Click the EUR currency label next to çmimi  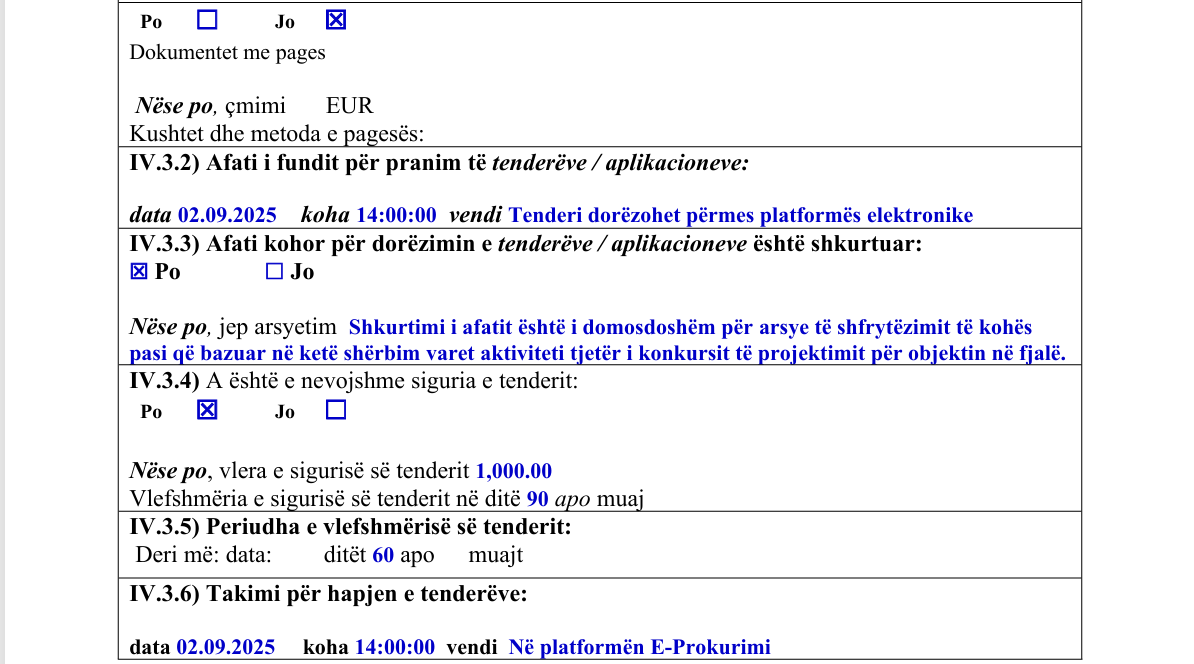point(349,106)
